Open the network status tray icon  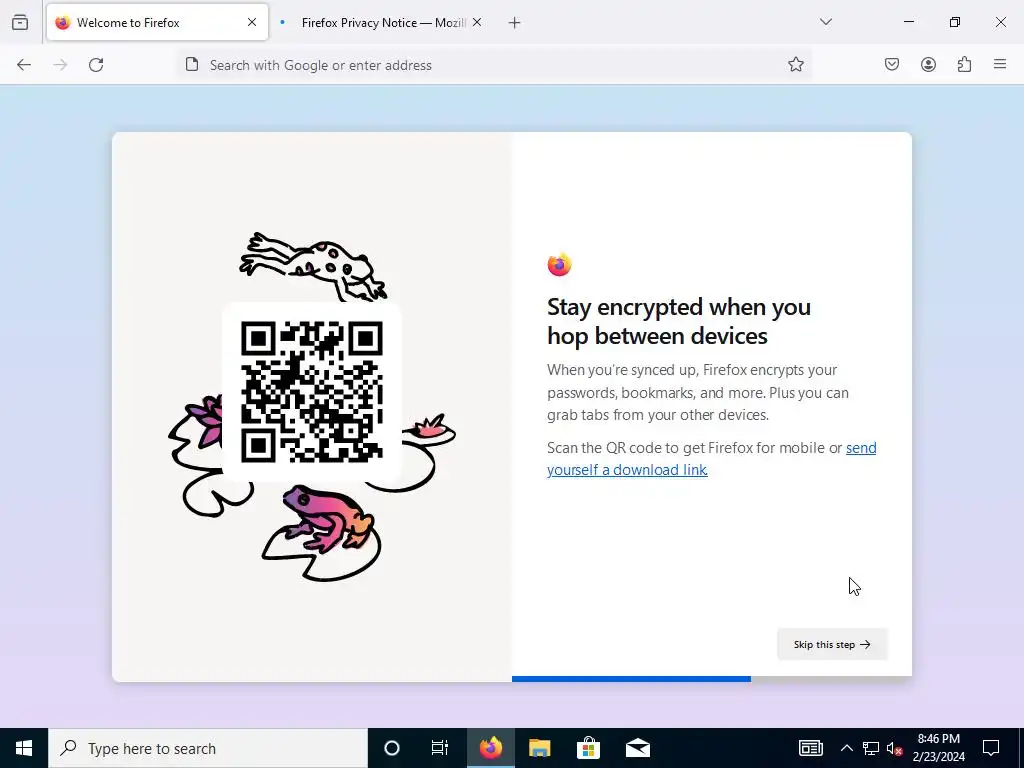click(x=871, y=748)
